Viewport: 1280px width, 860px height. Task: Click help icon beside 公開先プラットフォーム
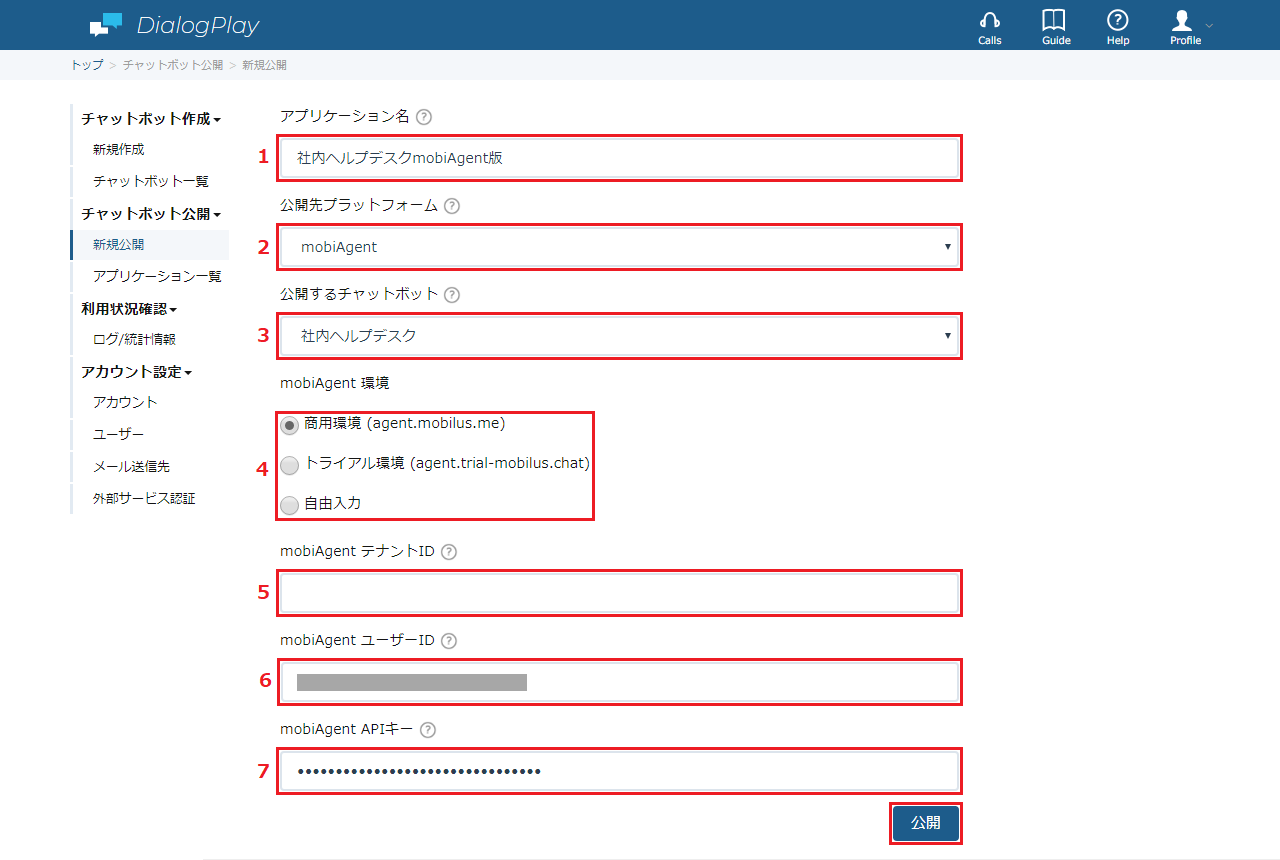452,206
